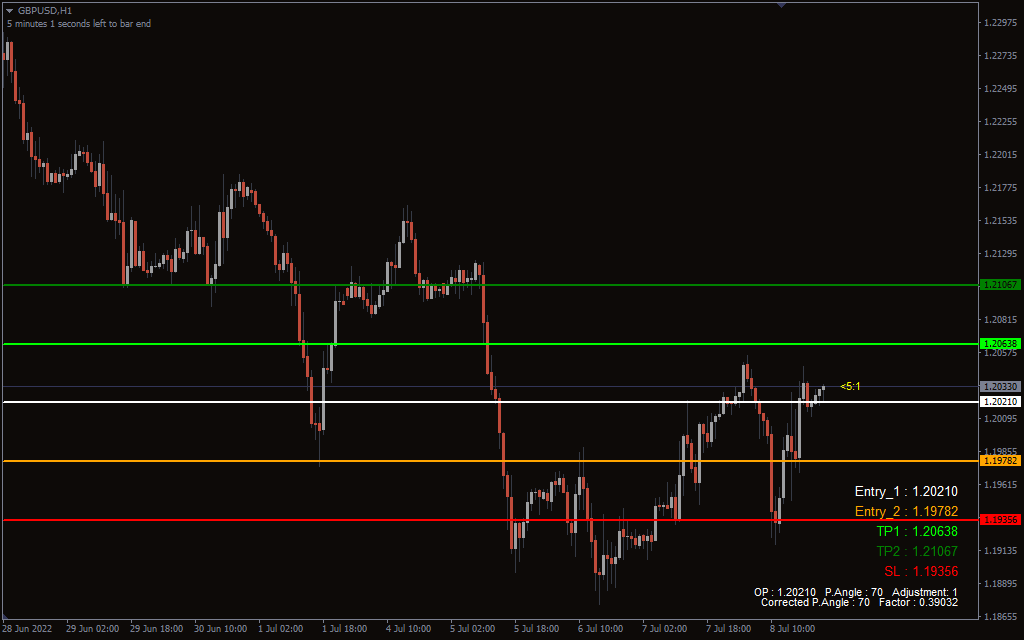Click the gray 1.20330 current price tag
The height and width of the screenshot is (640, 1024).
pyautogui.click(x=1000, y=386)
